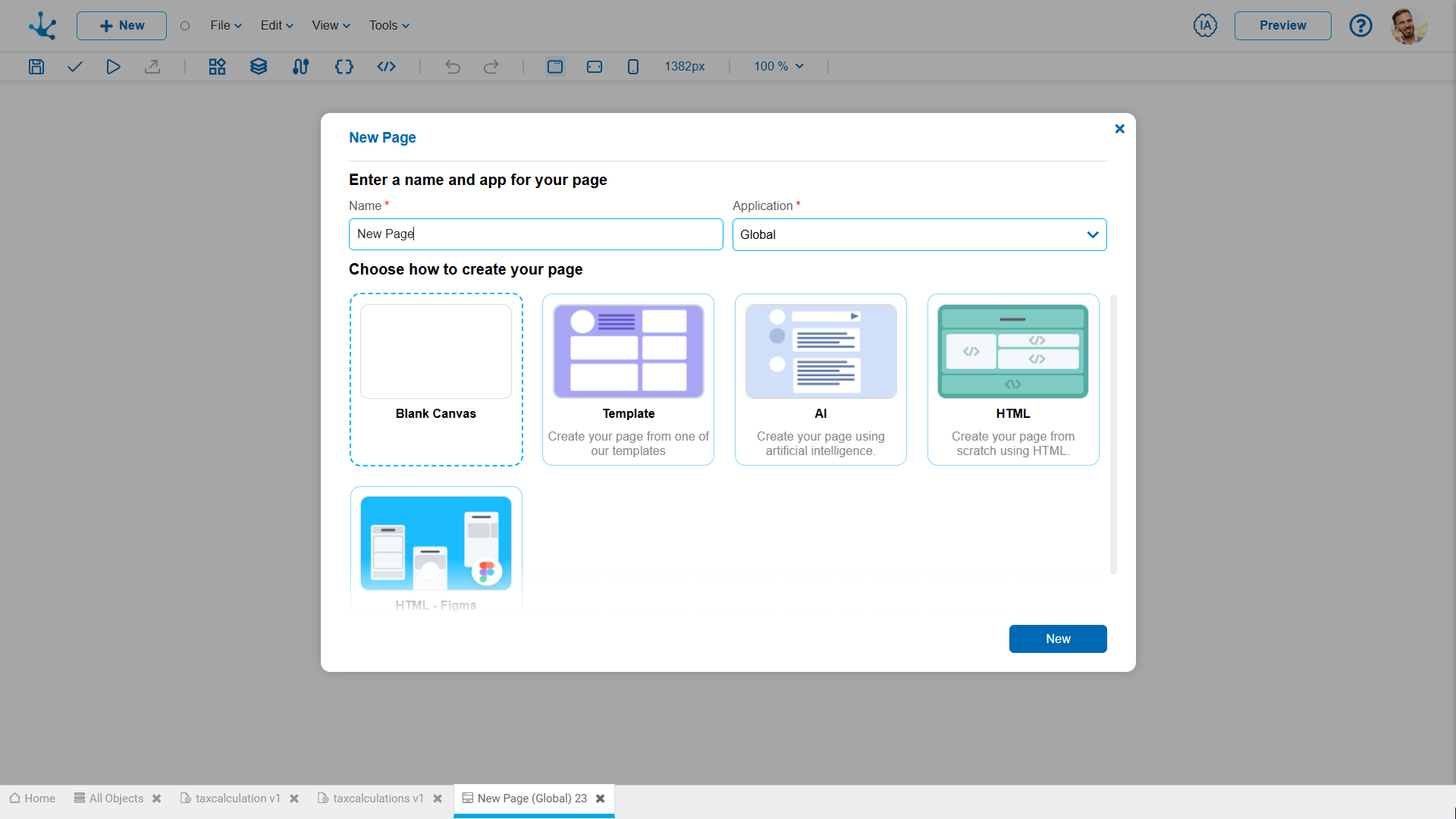
Task: Select the layers stack icon
Action: [258, 66]
